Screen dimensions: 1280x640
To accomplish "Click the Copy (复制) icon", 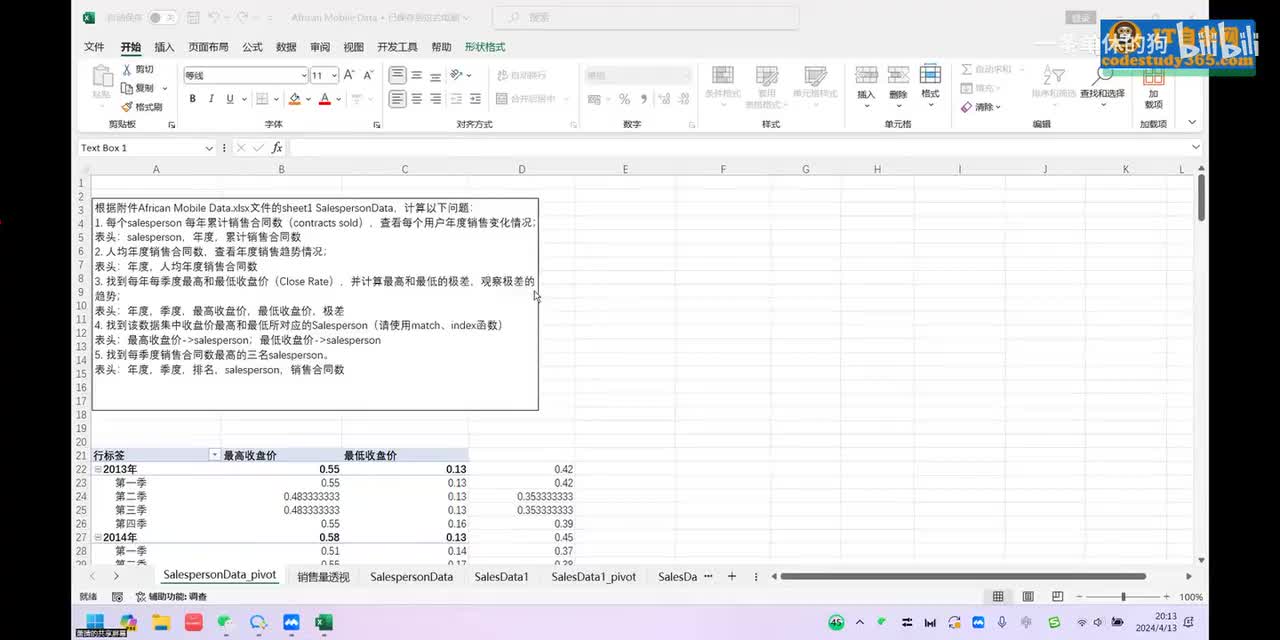I will click(127, 88).
